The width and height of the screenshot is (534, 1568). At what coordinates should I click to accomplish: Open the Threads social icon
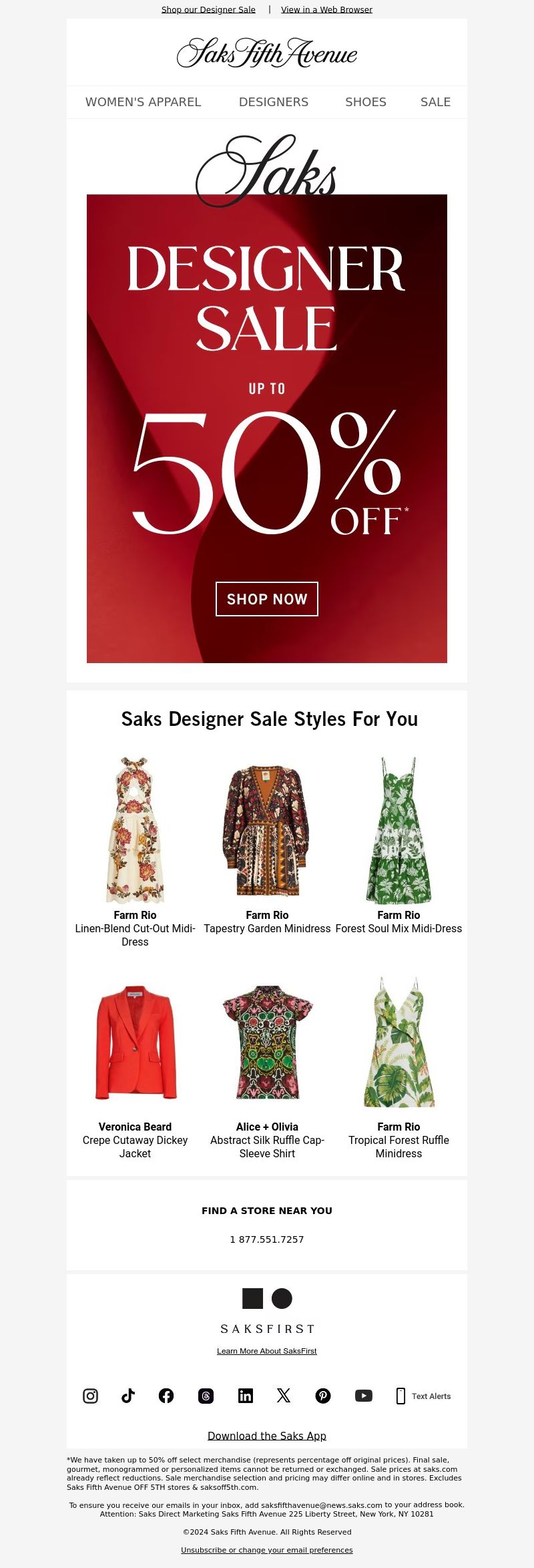206,1396
